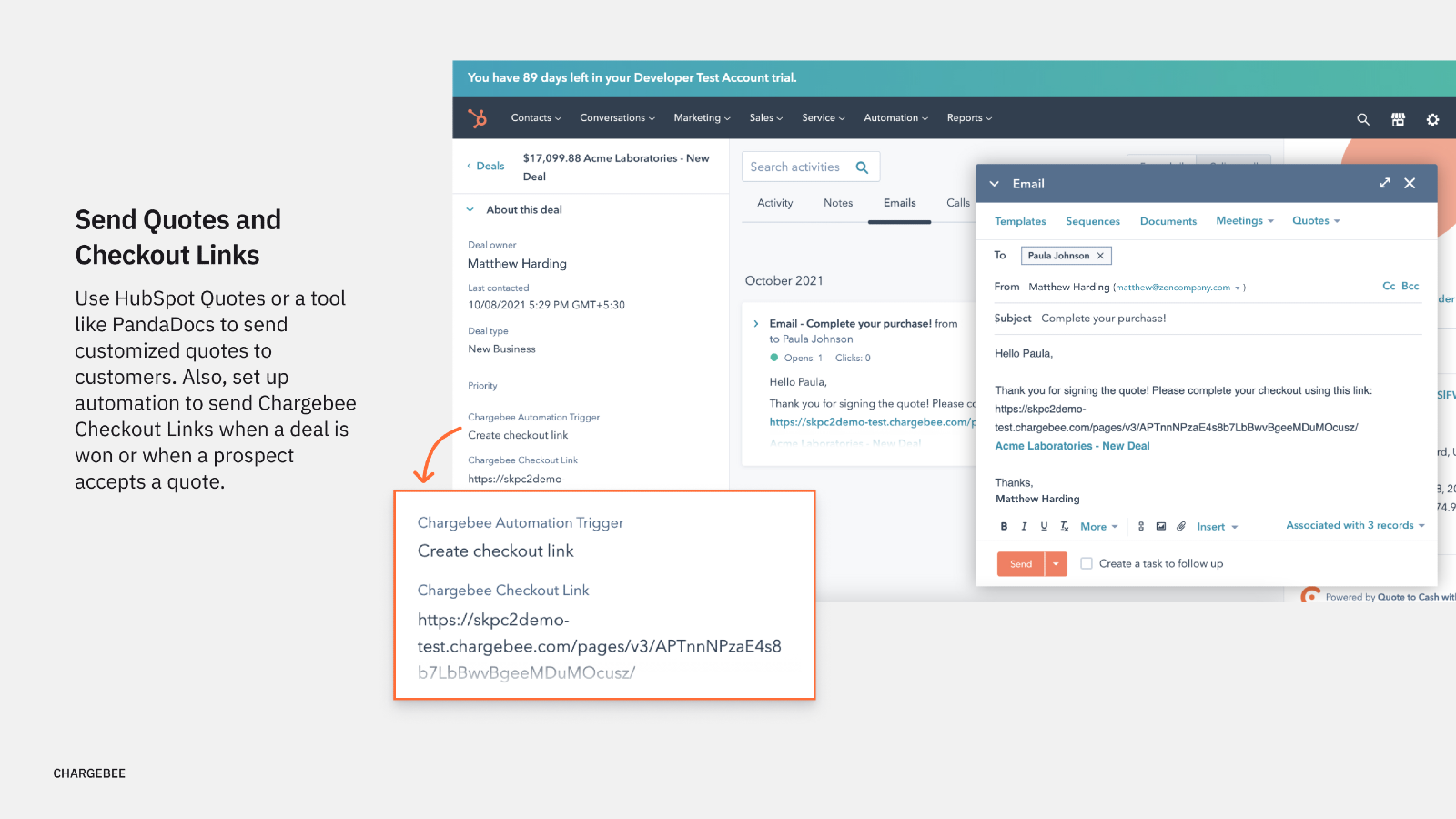Attach a file with the paperclip icon
The height and width of the screenshot is (819, 1456).
(1181, 527)
